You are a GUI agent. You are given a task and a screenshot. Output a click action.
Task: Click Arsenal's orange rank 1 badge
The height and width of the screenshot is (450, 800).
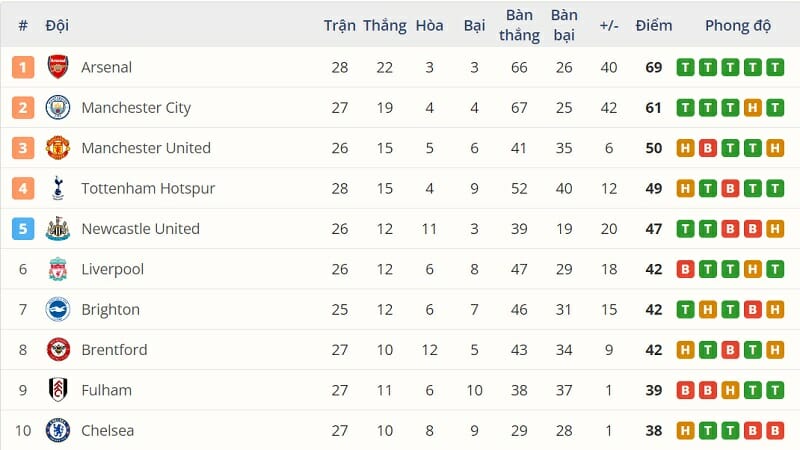click(23, 67)
